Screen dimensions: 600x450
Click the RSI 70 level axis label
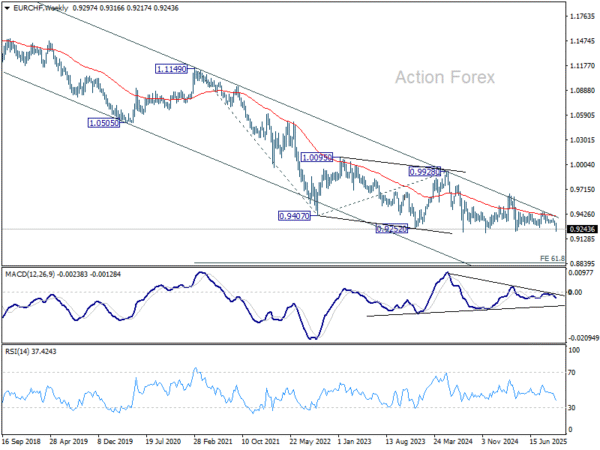[573, 372]
